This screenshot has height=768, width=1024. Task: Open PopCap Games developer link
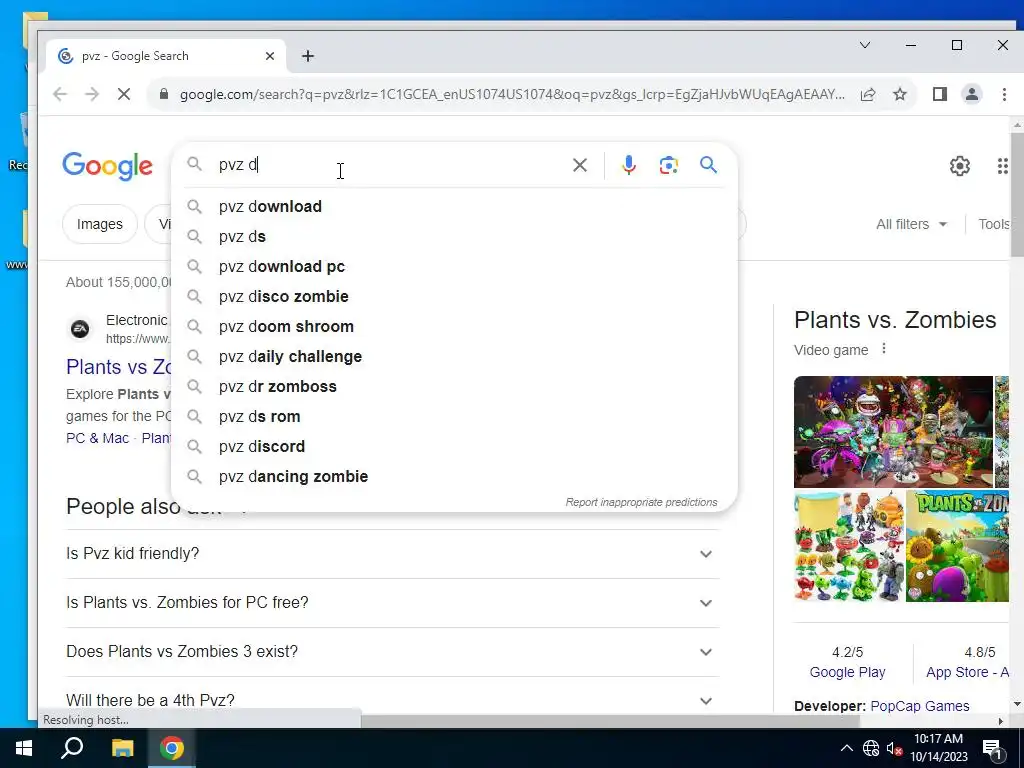tap(920, 706)
